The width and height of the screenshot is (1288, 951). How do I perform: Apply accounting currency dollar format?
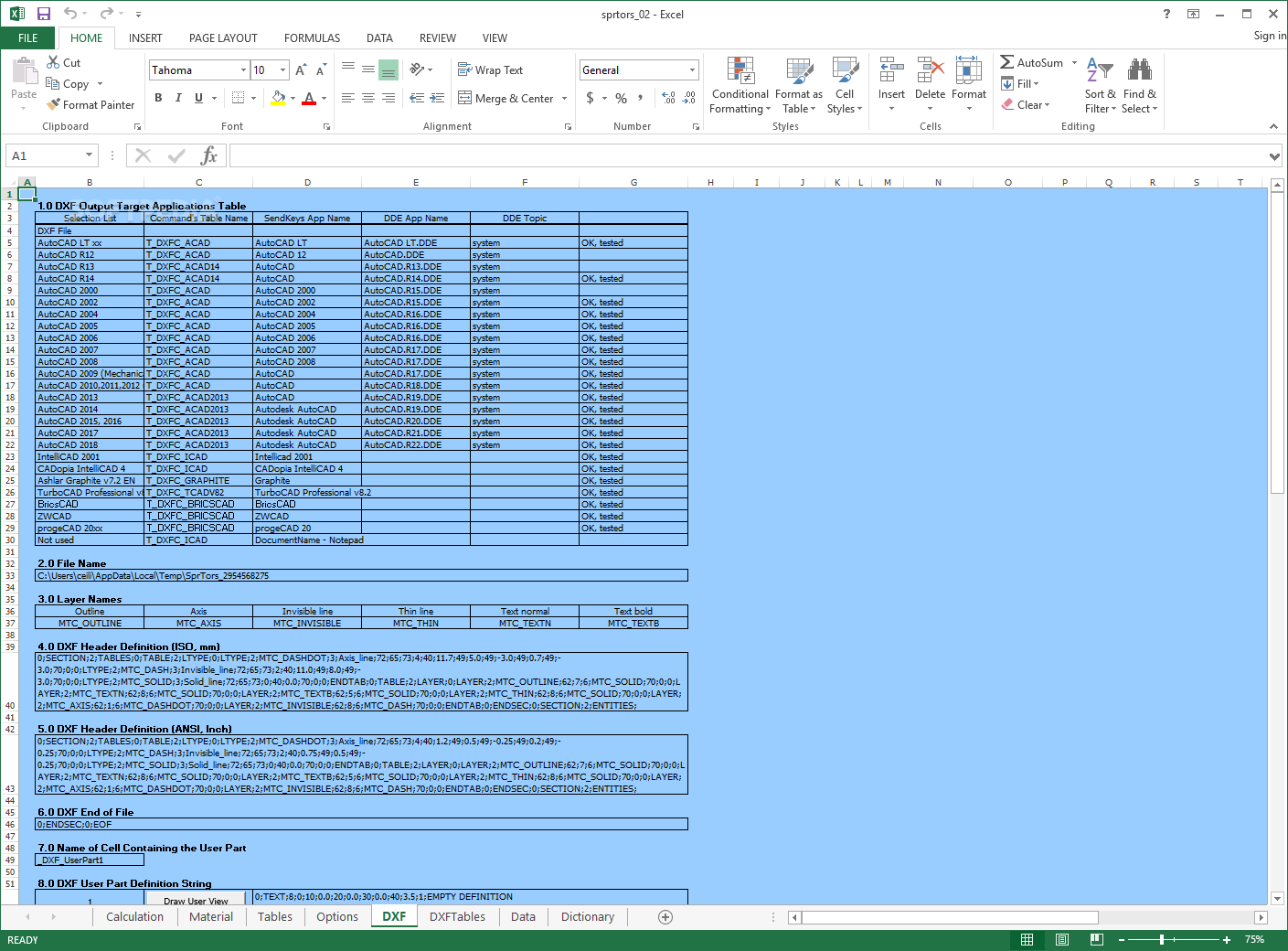click(x=590, y=98)
